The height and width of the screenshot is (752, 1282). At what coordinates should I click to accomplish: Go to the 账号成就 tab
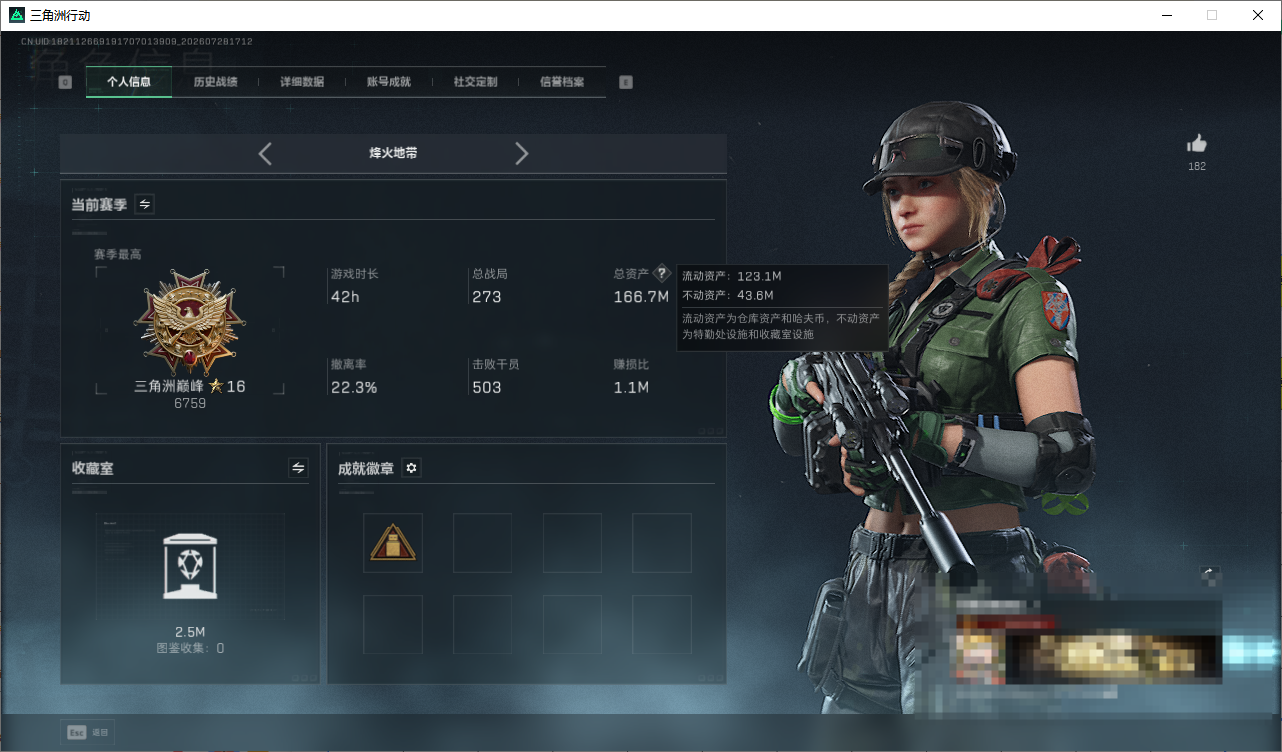pyautogui.click(x=389, y=82)
